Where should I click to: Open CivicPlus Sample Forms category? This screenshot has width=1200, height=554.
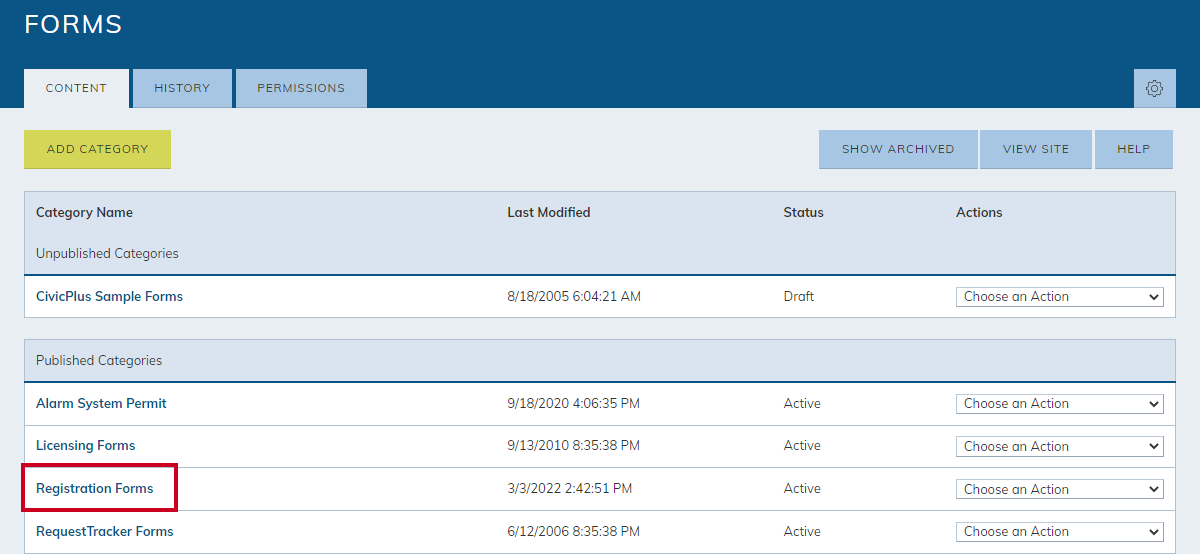[x=109, y=296]
